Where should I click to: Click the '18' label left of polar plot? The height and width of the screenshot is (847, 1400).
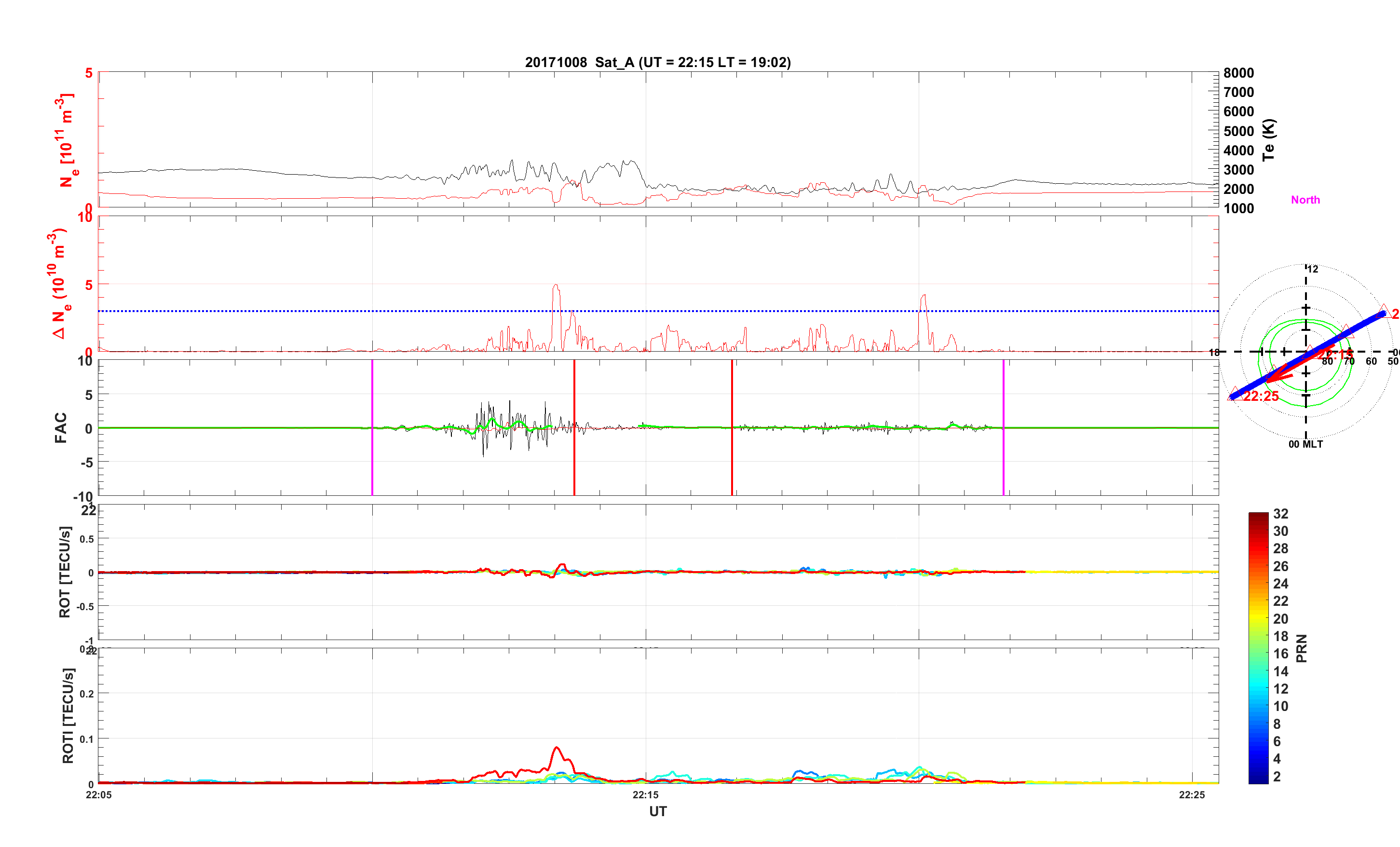(x=1214, y=353)
